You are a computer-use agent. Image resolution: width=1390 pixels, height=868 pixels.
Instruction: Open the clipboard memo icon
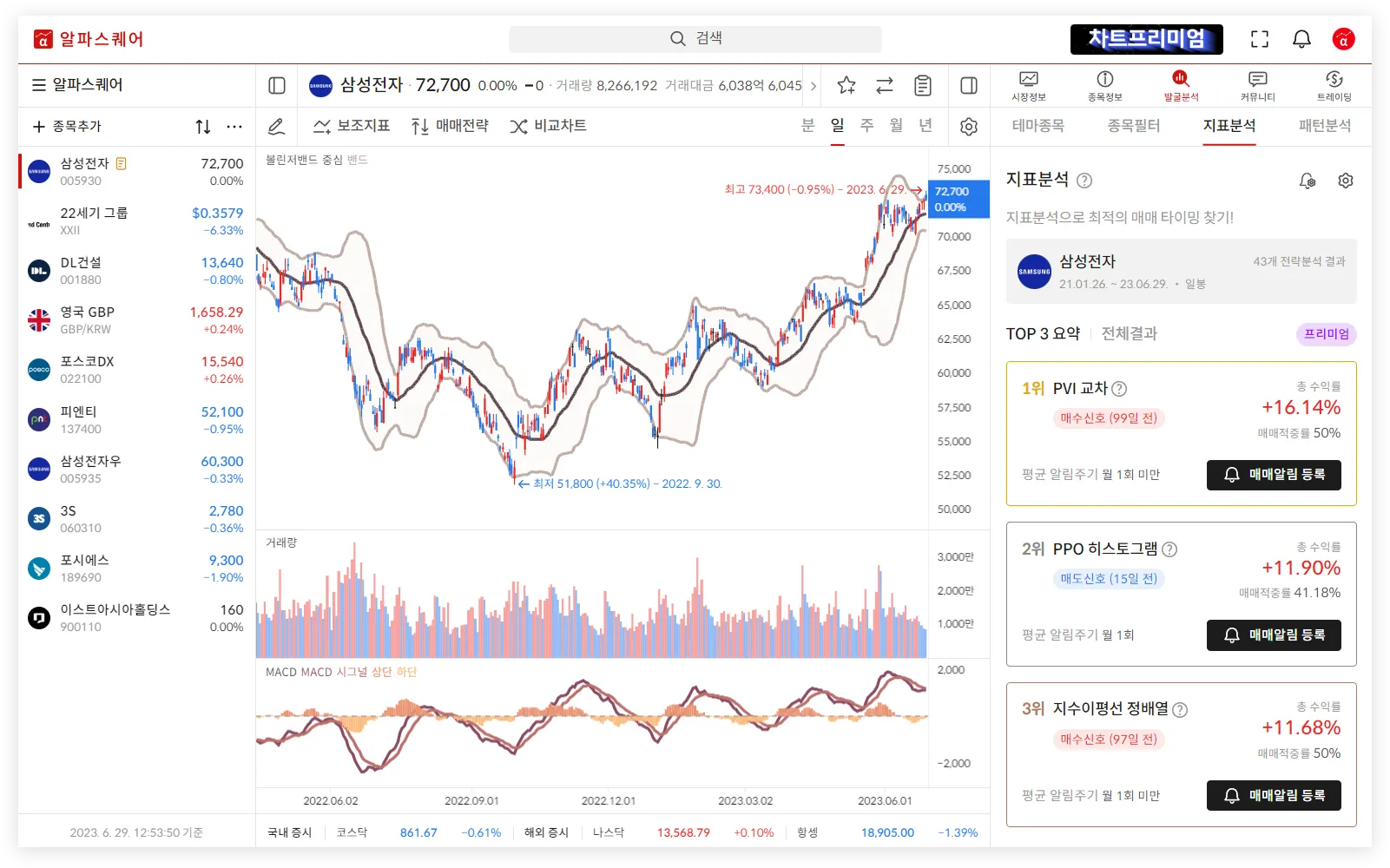point(923,85)
